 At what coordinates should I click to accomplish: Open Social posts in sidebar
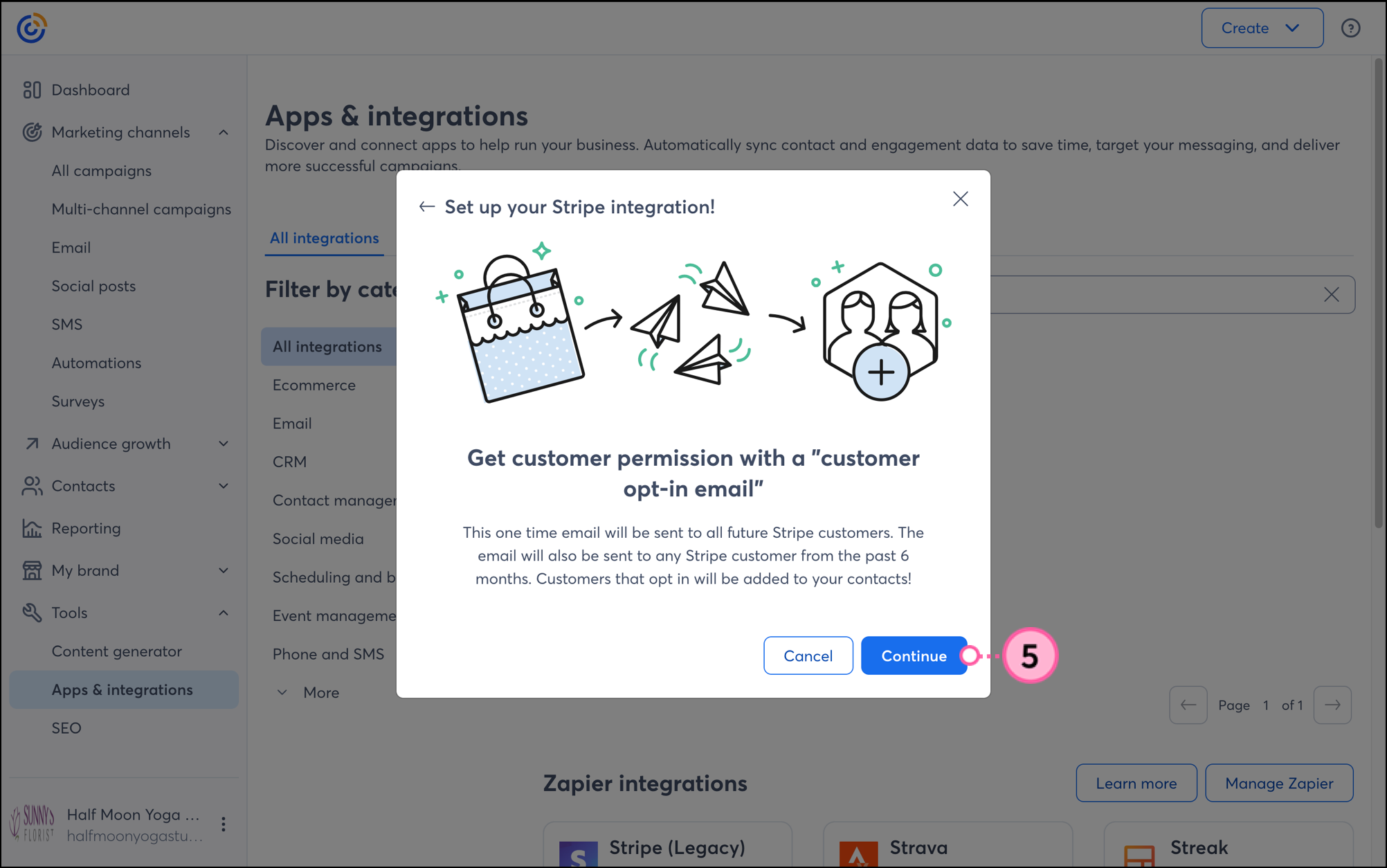93,286
